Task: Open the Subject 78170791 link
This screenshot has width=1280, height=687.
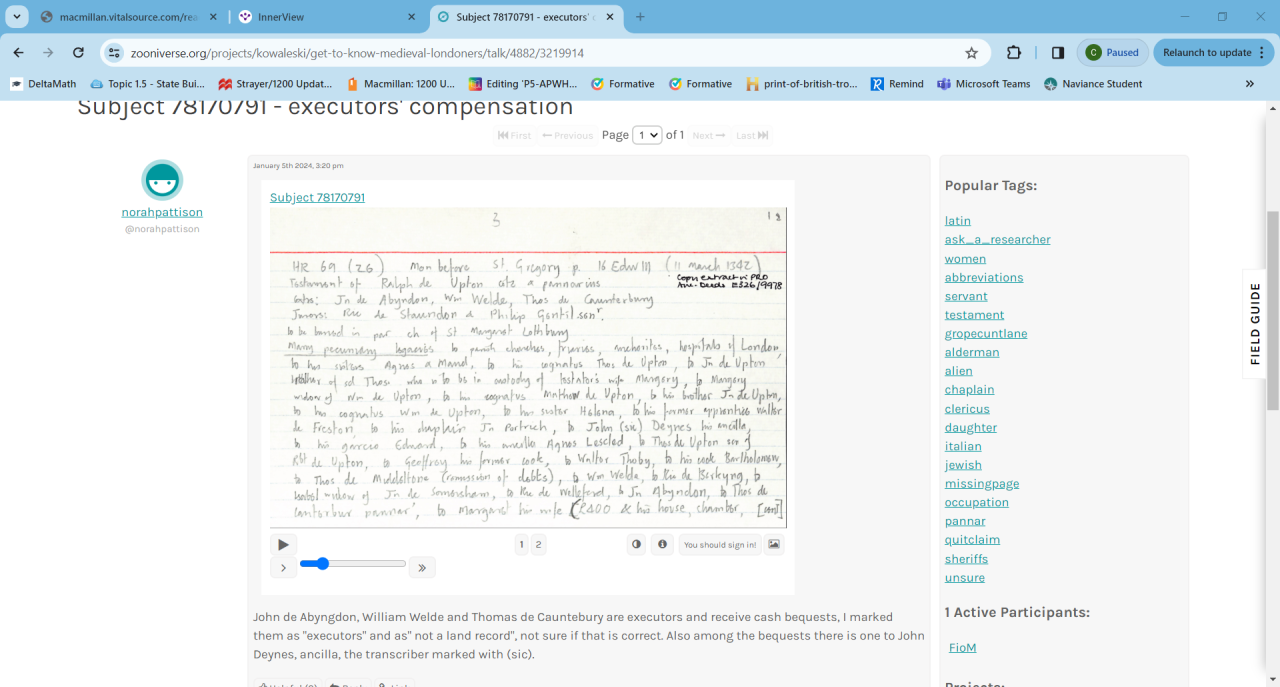Action: (317, 197)
